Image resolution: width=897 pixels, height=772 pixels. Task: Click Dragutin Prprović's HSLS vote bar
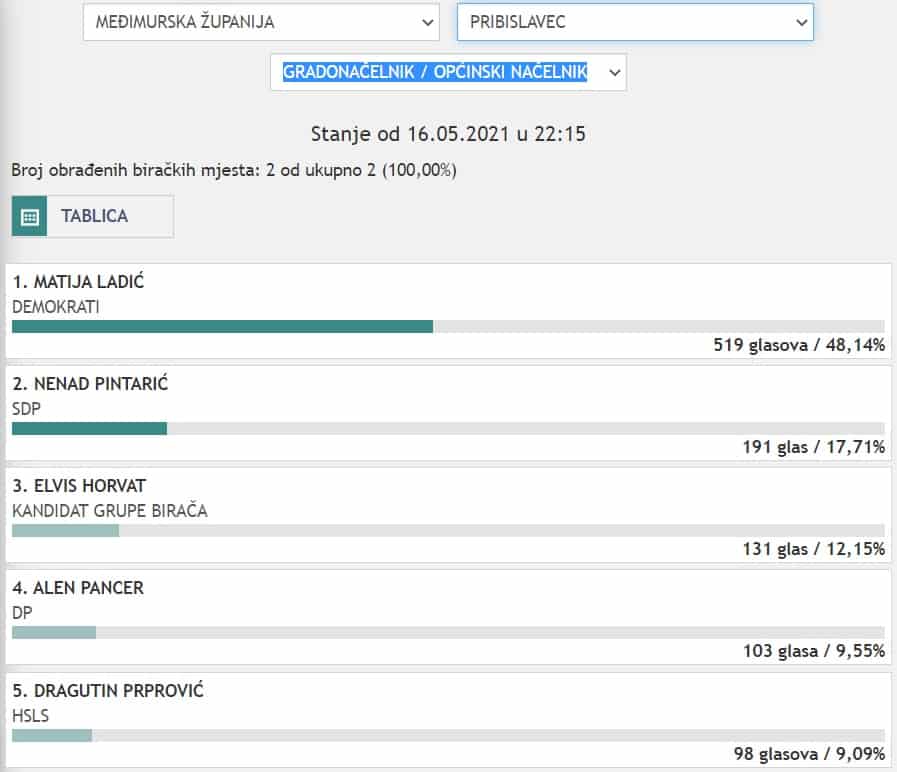52,735
